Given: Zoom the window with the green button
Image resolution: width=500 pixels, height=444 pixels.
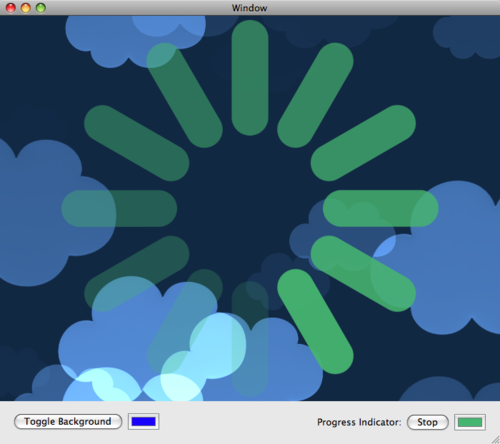Looking at the screenshot, I should pyautogui.click(x=41, y=8).
